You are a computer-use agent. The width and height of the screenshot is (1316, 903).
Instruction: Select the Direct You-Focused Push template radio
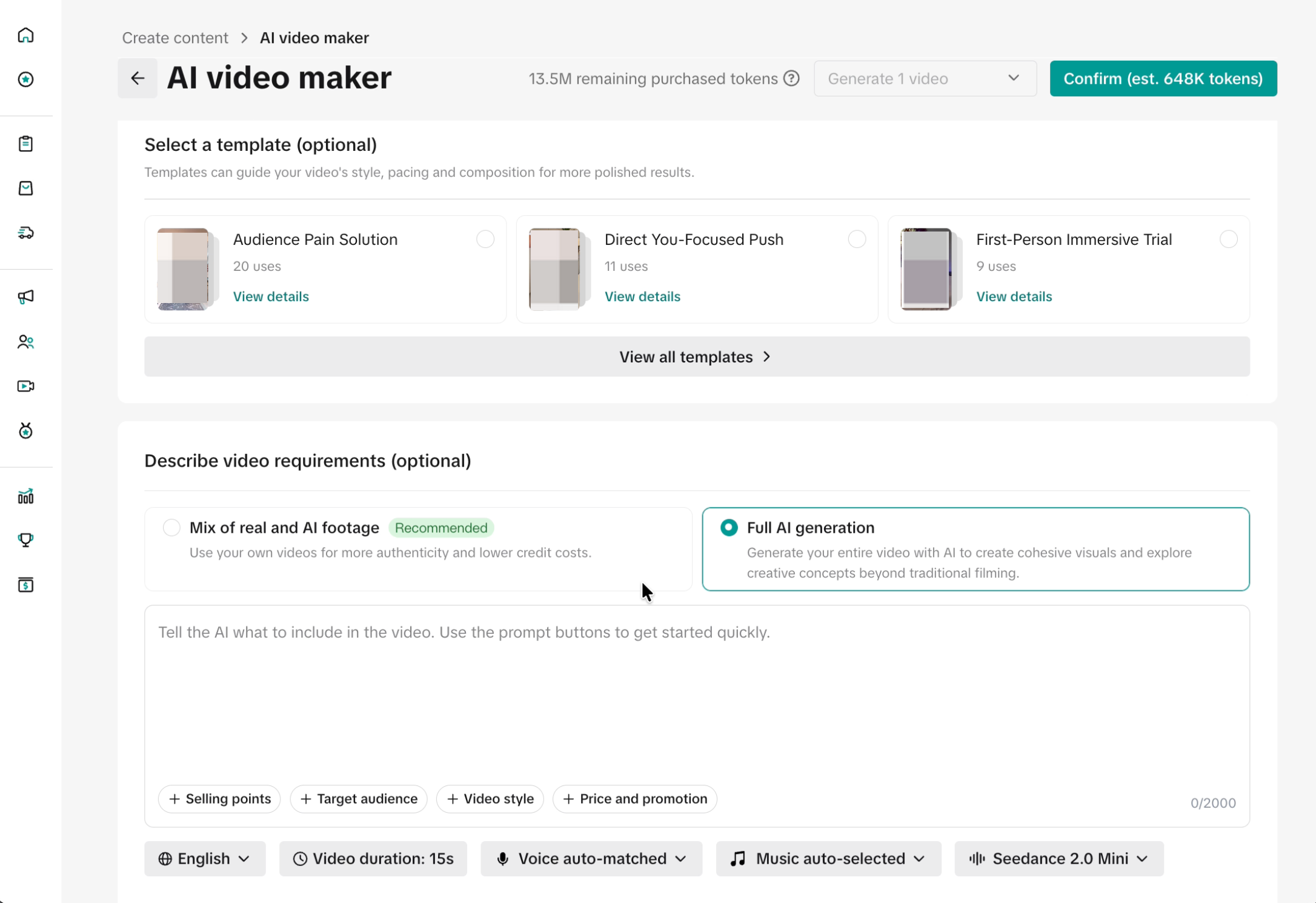pyautogui.click(x=857, y=239)
